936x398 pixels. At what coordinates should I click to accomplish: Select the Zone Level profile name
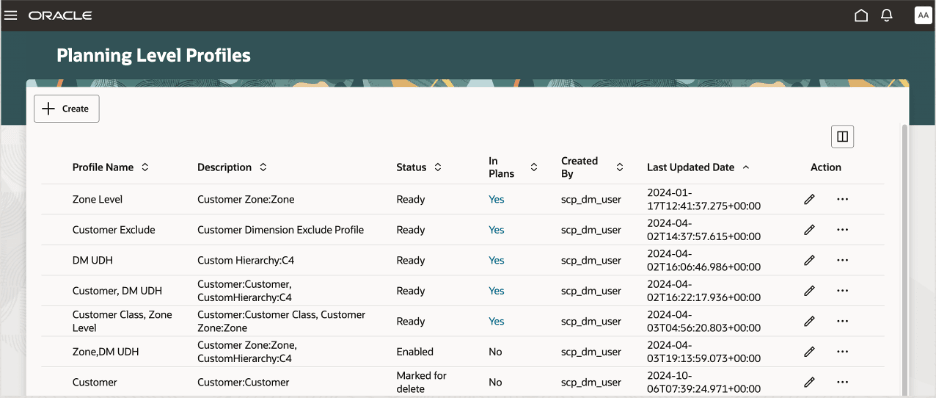click(97, 199)
